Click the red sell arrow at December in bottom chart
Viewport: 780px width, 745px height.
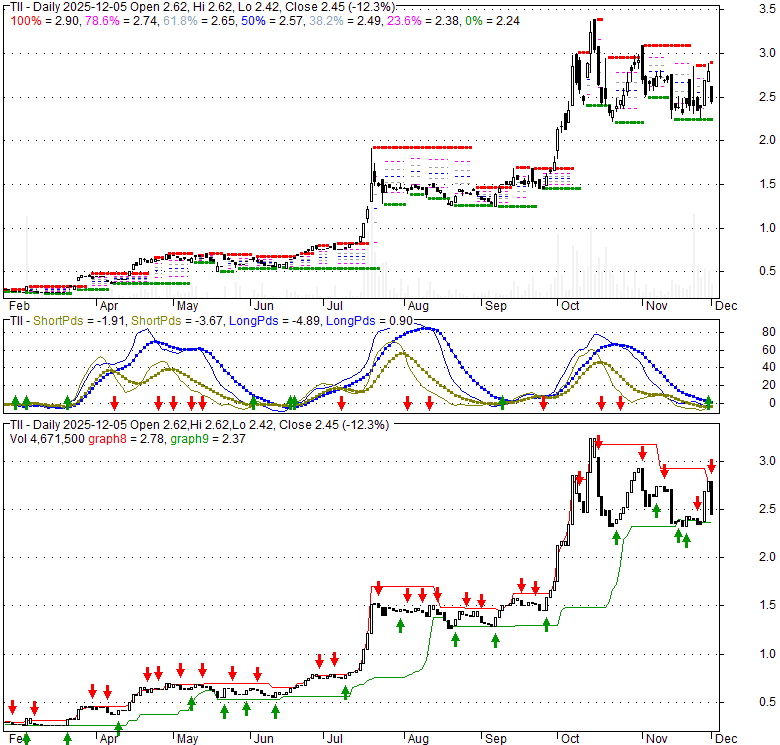(x=711, y=466)
